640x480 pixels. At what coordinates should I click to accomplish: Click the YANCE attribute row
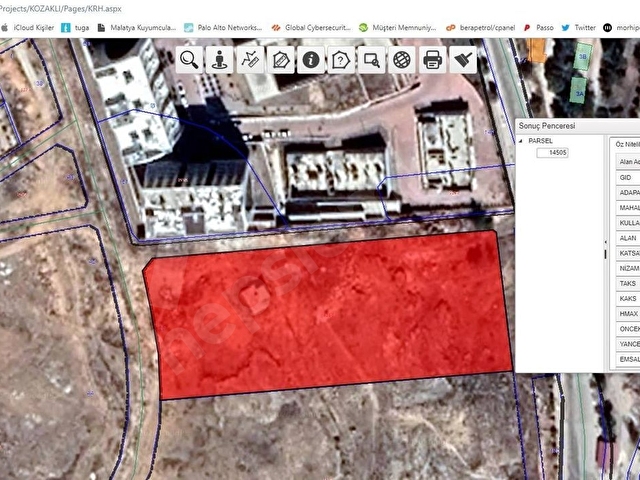[628, 344]
